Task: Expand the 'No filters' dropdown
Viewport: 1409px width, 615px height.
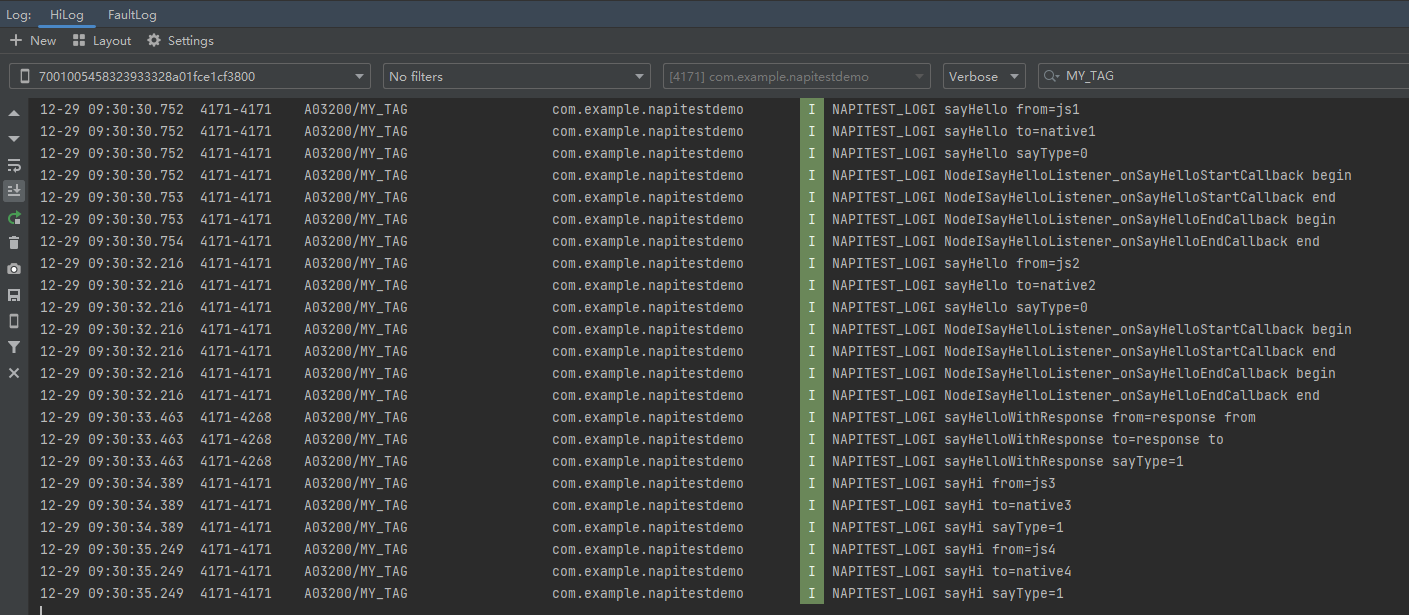Action: [x=516, y=77]
